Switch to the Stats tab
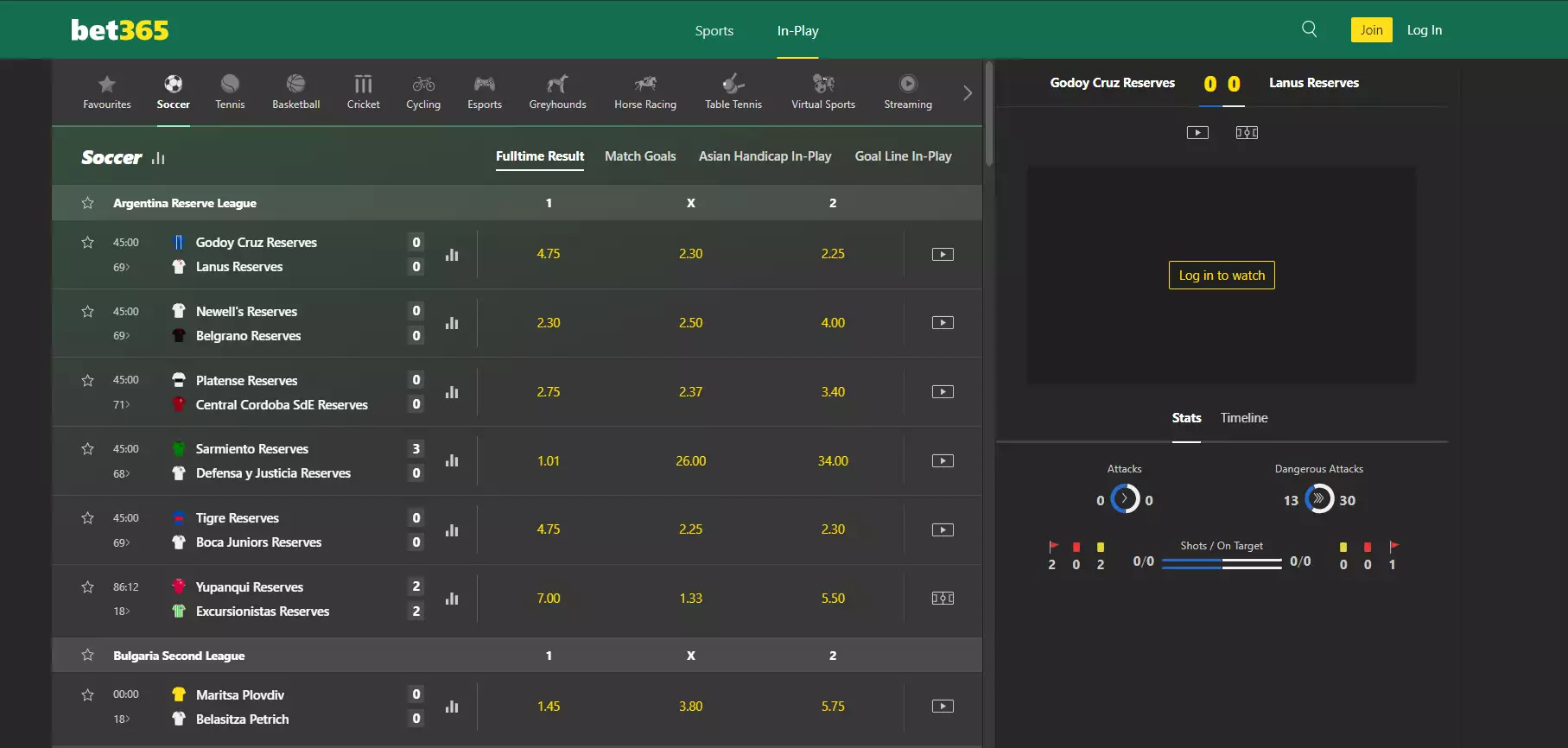Screen dimensions: 1568x748 [x=1186, y=417]
